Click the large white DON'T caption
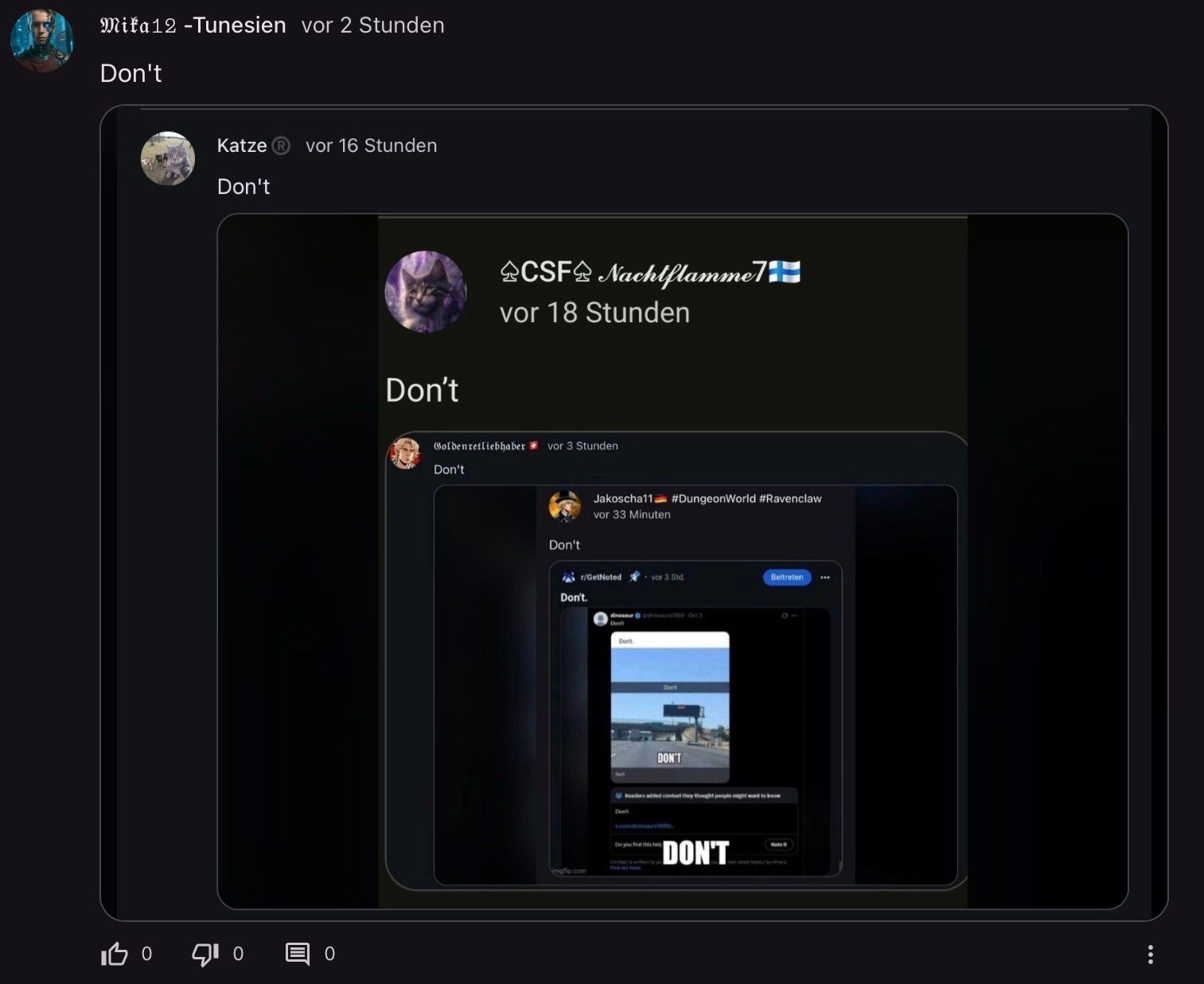Screen dimensions: 1204x984 (x=696, y=853)
